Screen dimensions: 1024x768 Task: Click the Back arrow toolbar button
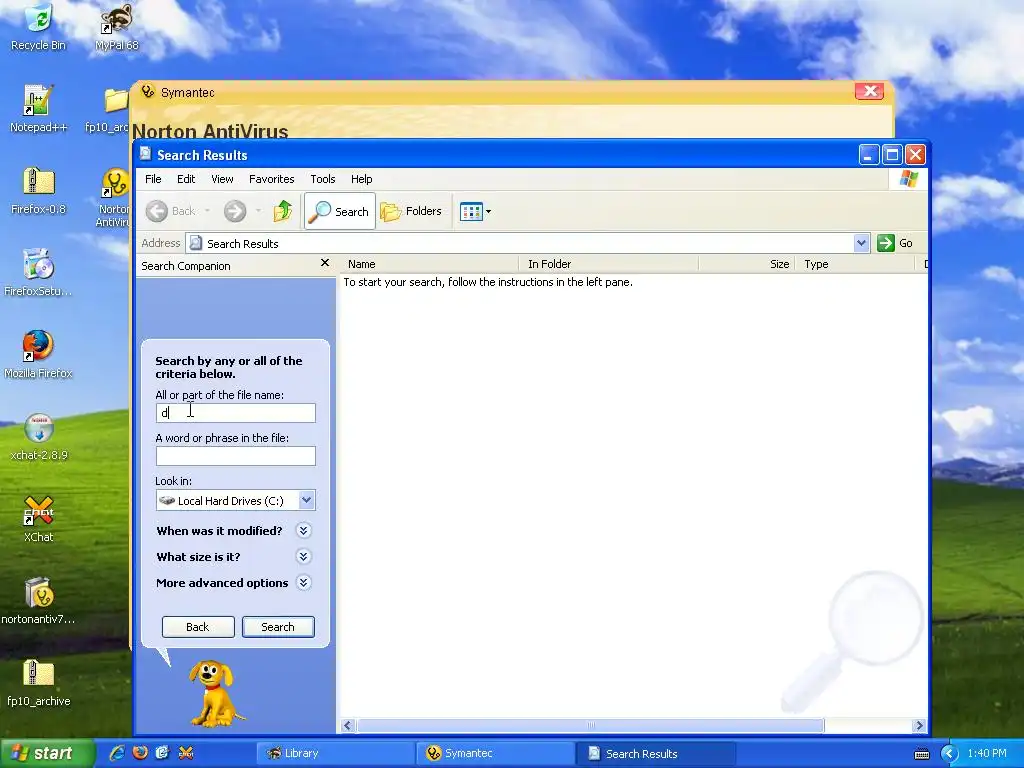[170, 211]
